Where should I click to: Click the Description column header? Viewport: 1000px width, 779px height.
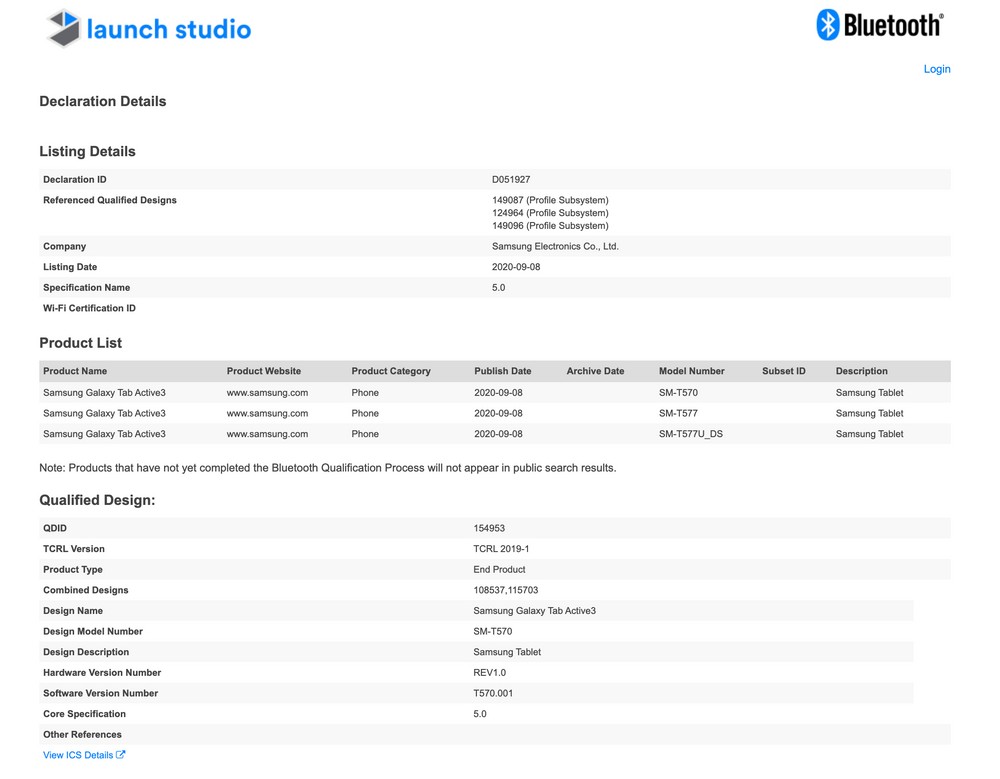(862, 371)
